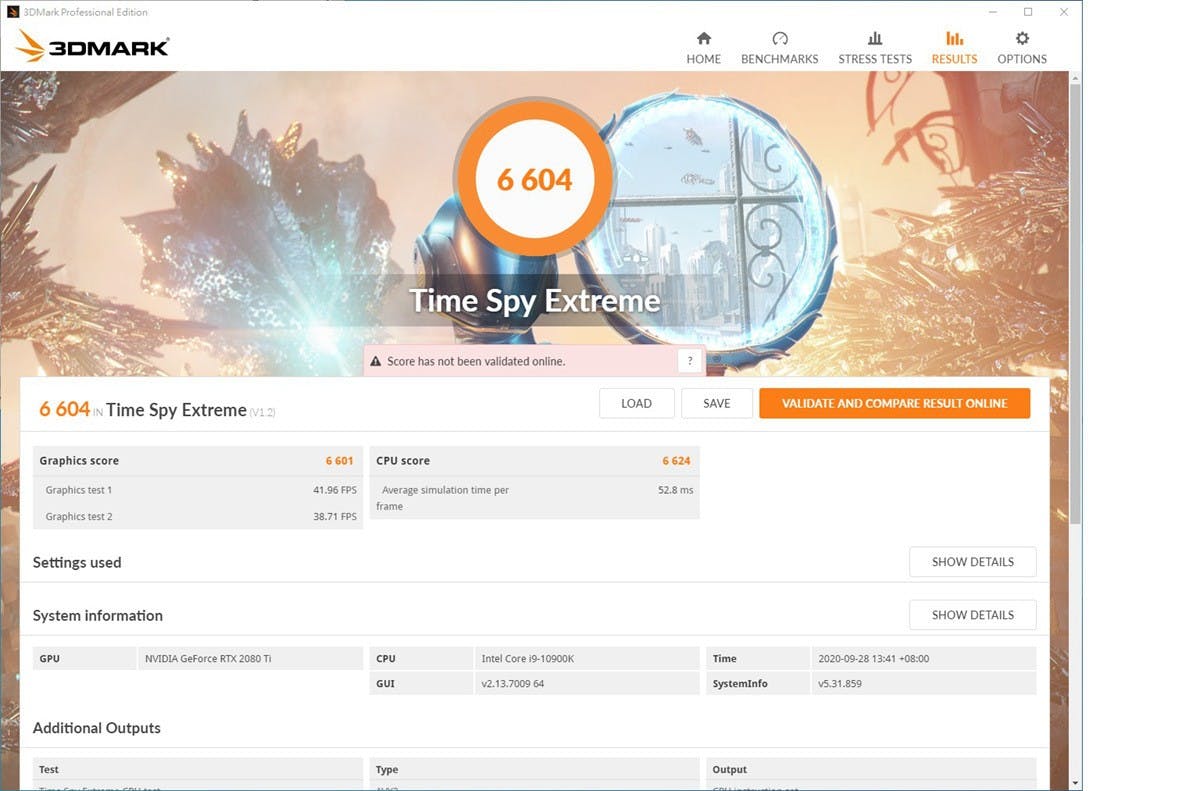Select the Graphics test 2 row label
The height and width of the screenshot is (791, 1200).
pos(79,517)
